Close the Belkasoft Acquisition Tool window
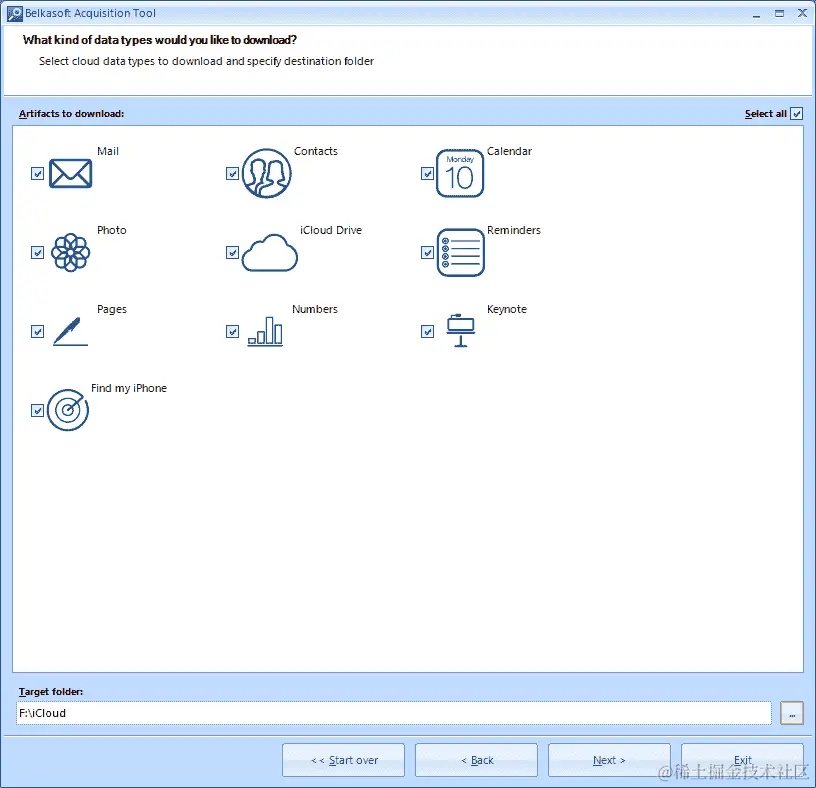Screen dimensions: 816x788 (x=802, y=14)
